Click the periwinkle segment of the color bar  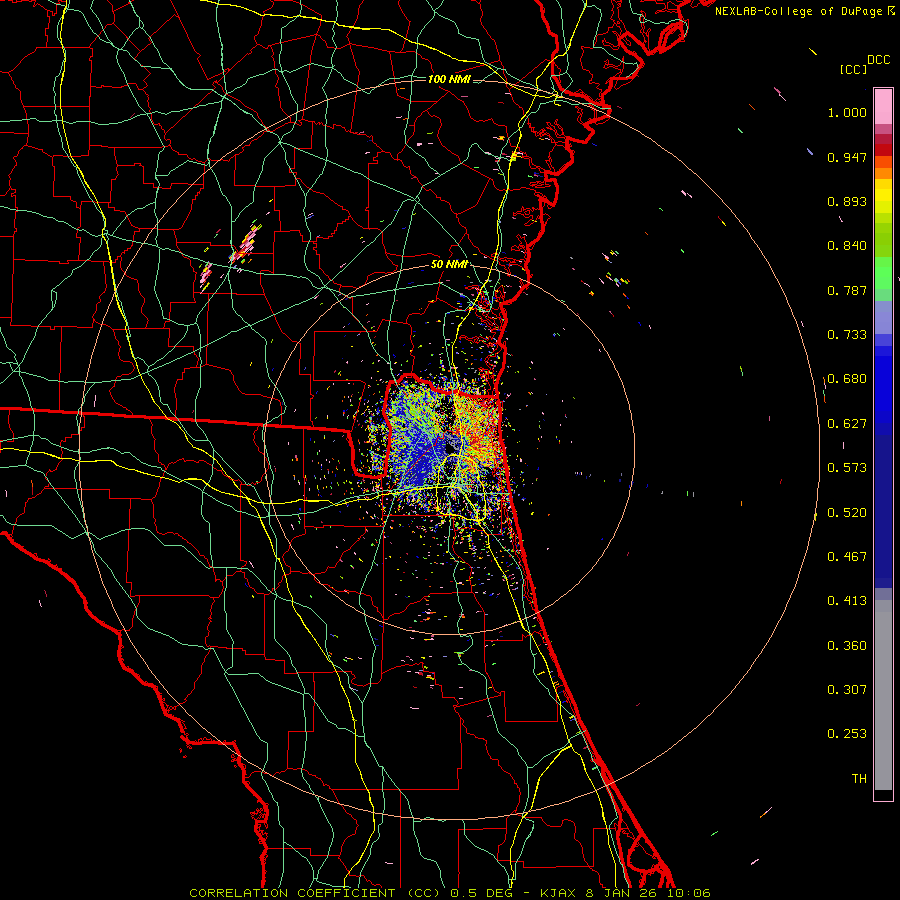pos(883,317)
